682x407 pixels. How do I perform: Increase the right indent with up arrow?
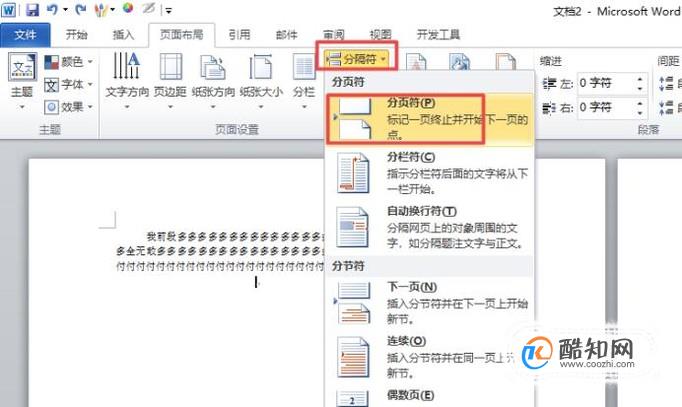(x=640, y=103)
